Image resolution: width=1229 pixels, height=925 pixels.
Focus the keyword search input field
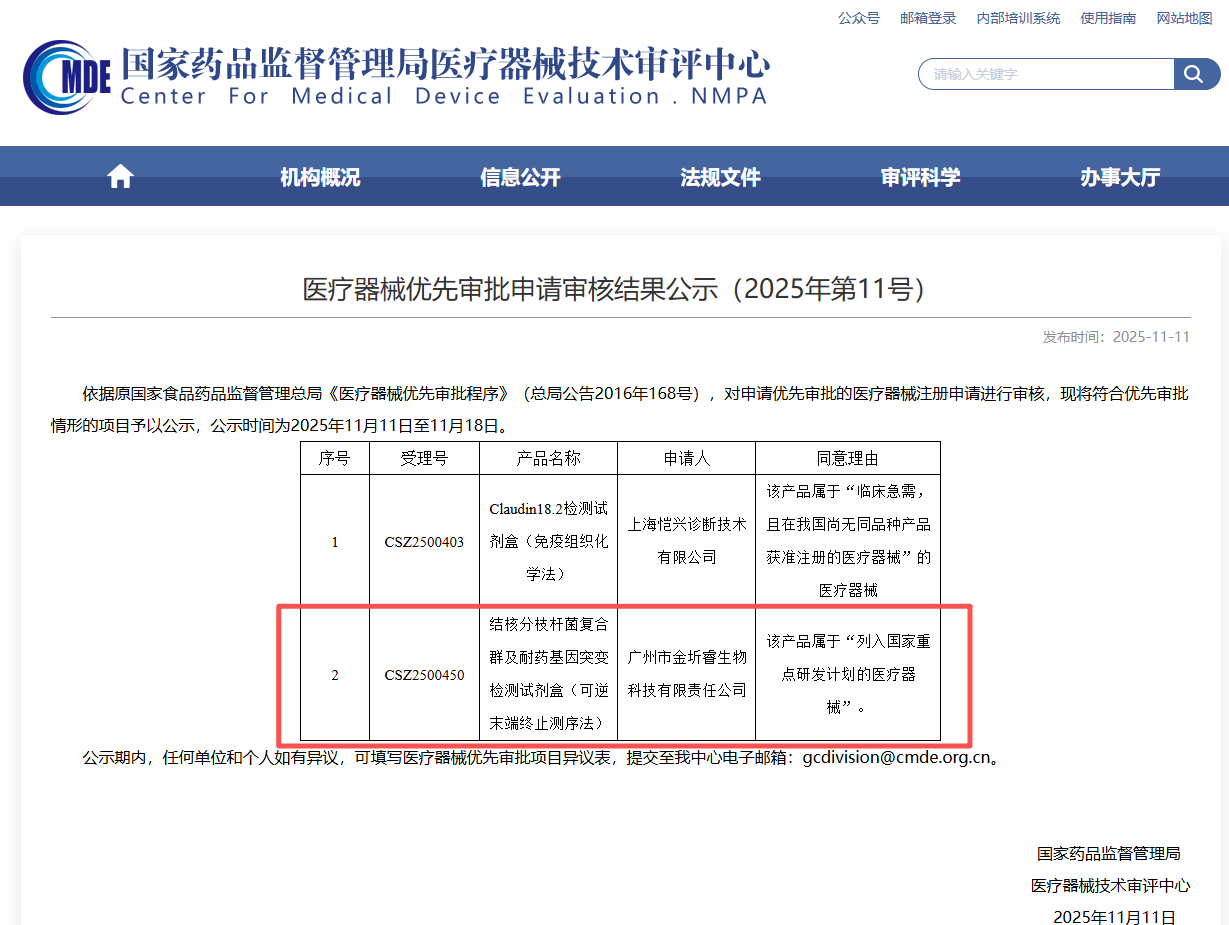tap(1045, 74)
